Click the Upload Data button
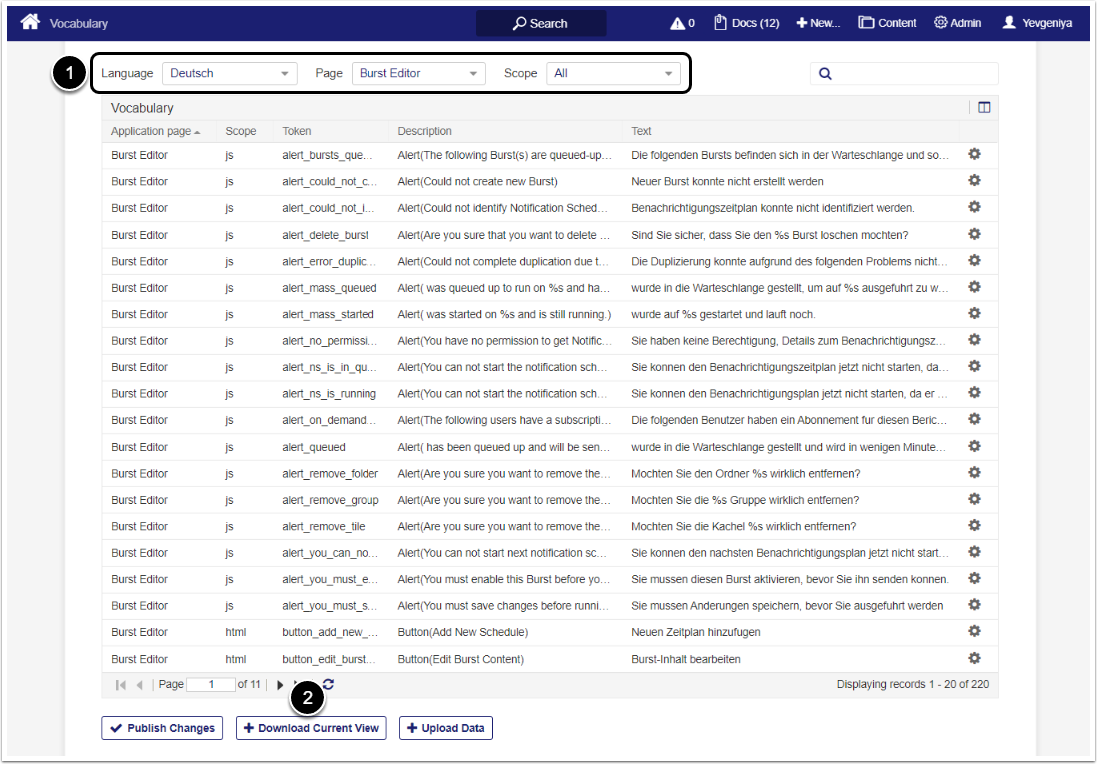Screen dimensions: 1097x764 pos(445,728)
